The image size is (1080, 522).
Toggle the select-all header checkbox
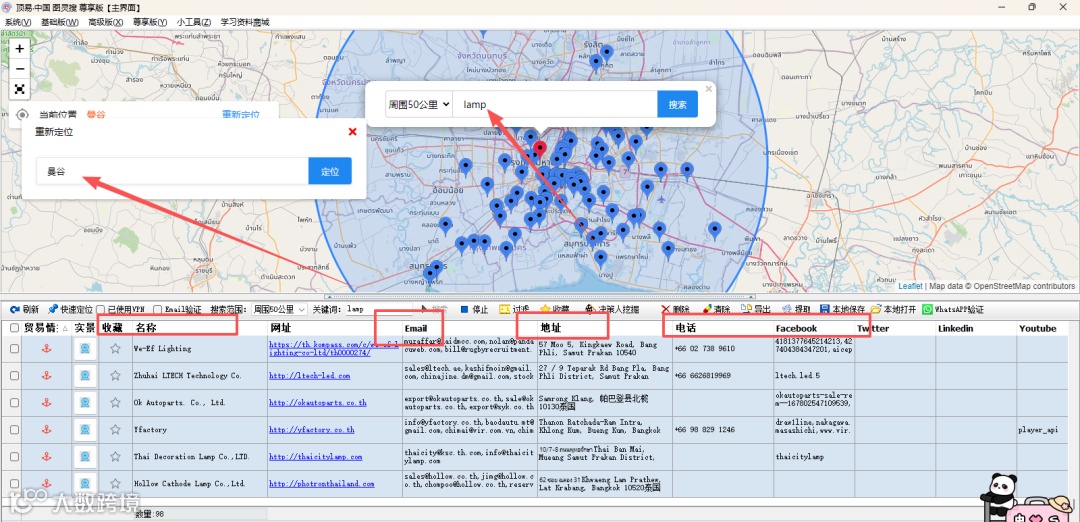(14, 328)
